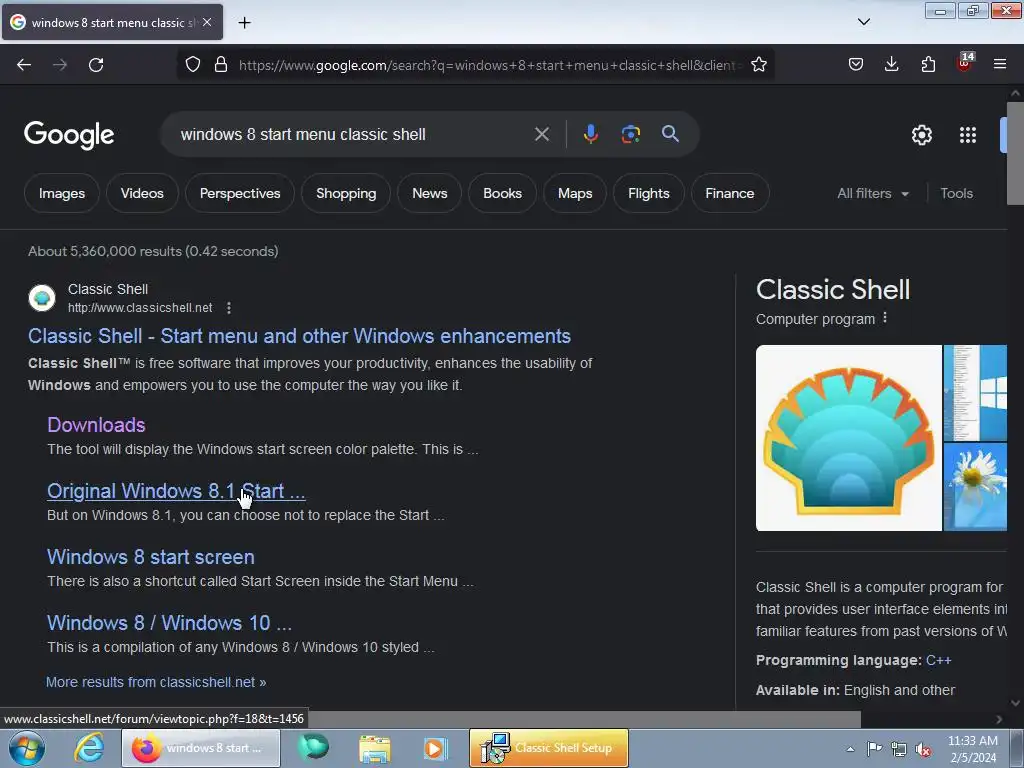The image size is (1024, 768).
Task: List all tabs with the chevron
Action: coord(863,22)
